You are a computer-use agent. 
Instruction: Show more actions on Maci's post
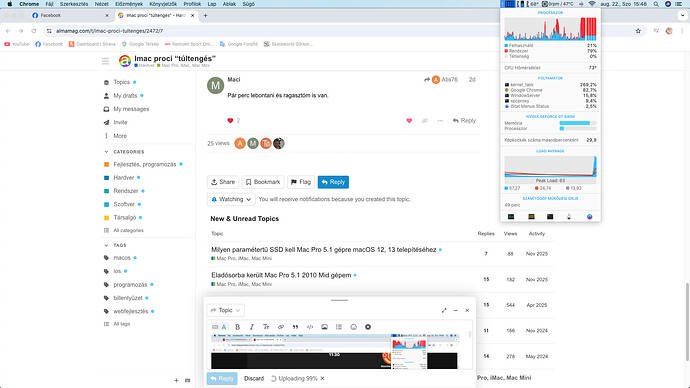pyautogui.click(x=440, y=121)
